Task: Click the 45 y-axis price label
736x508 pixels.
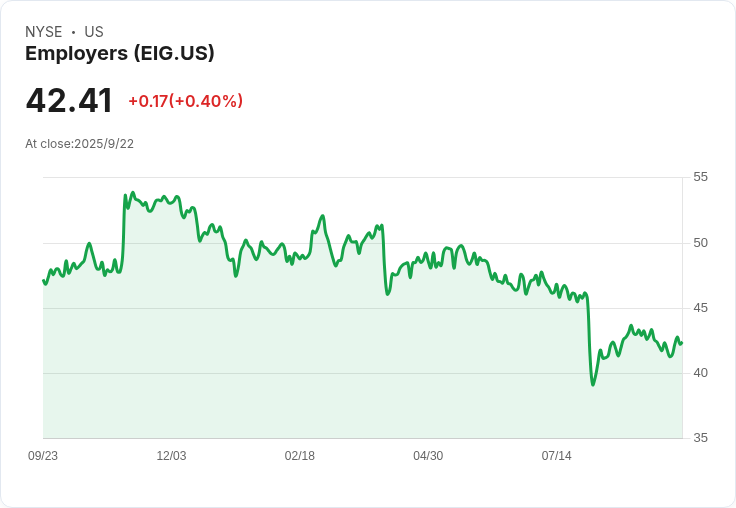Action: tap(701, 308)
